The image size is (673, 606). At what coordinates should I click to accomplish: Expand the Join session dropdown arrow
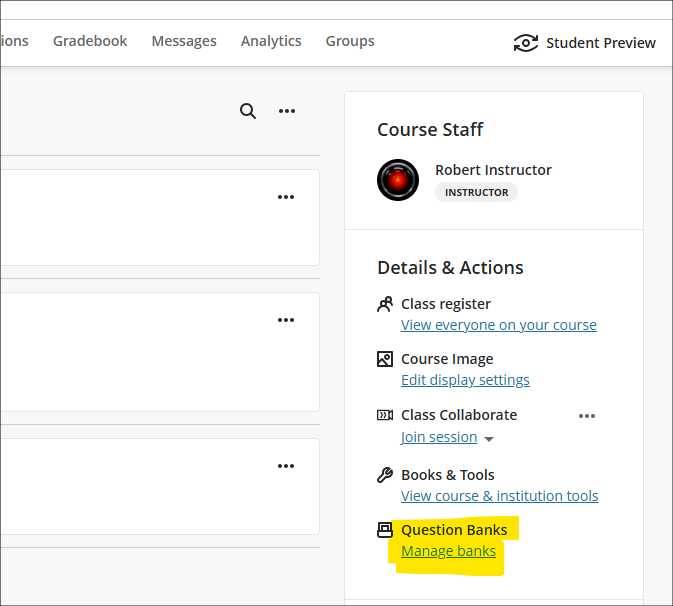(x=488, y=439)
